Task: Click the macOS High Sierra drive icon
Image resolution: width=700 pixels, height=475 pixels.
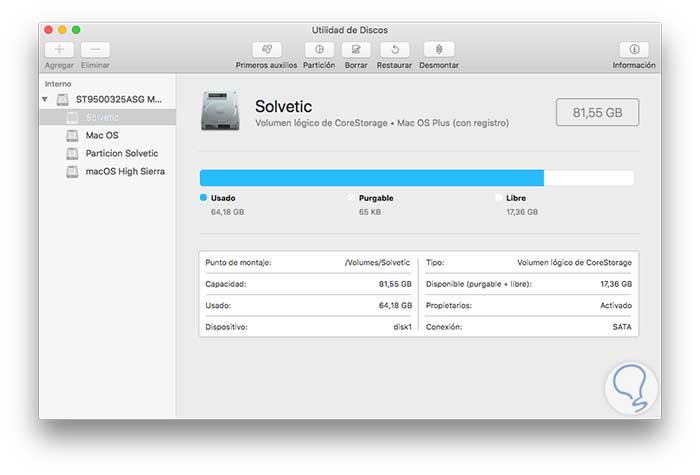Action: click(72, 171)
